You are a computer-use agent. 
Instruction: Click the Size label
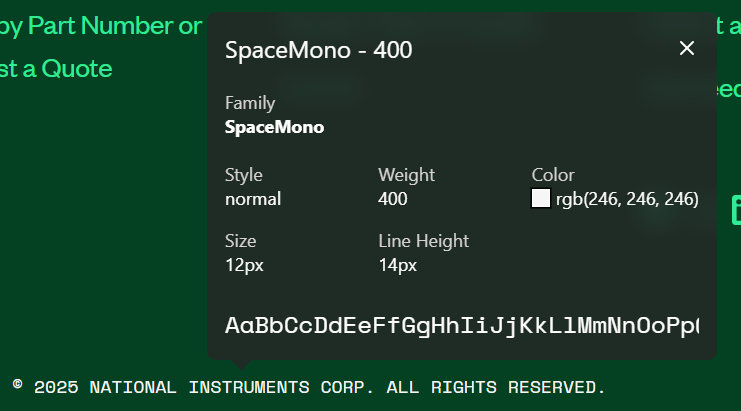[241, 241]
